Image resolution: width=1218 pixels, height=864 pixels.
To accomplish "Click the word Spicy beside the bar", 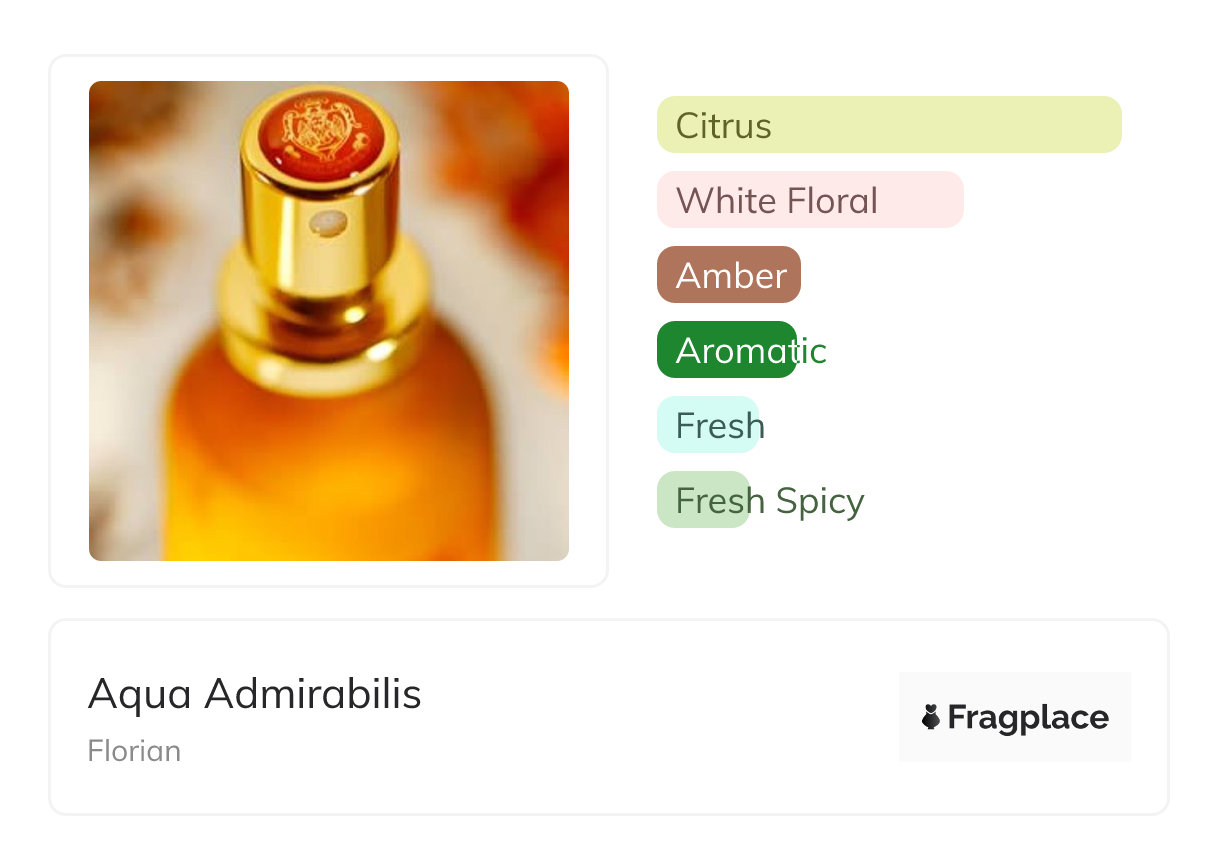I will (x=818, y=501).
